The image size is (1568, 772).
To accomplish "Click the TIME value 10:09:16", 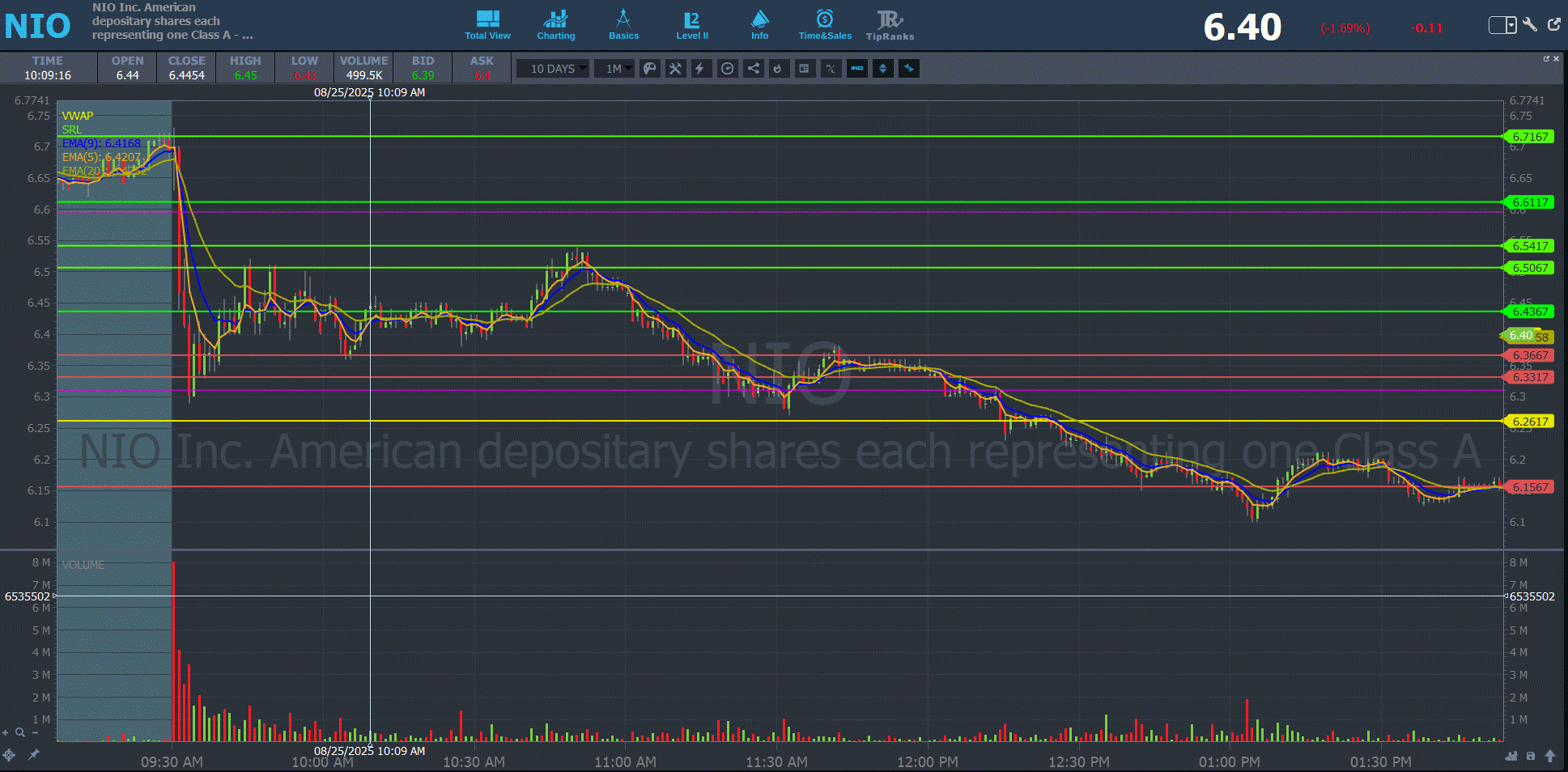I will pyautogui.click(x=48, y=75).
